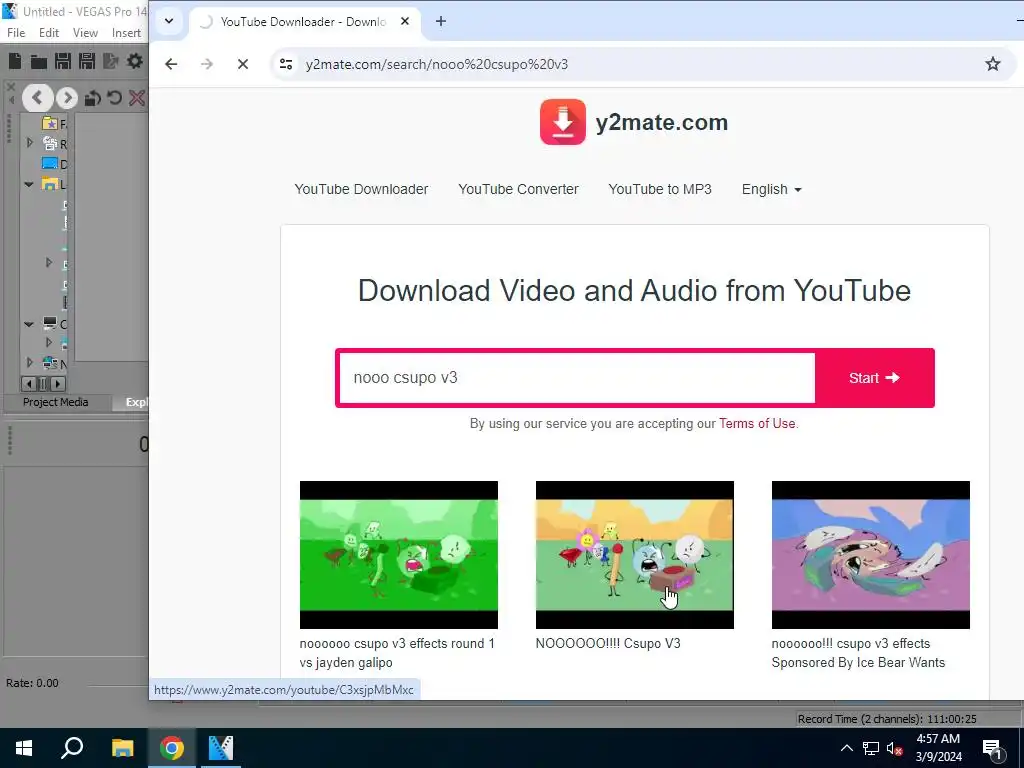This screenshot has width=1024, height=768.
Task: Refresh the VEGAS Explorer view
Action: (114, 98)
